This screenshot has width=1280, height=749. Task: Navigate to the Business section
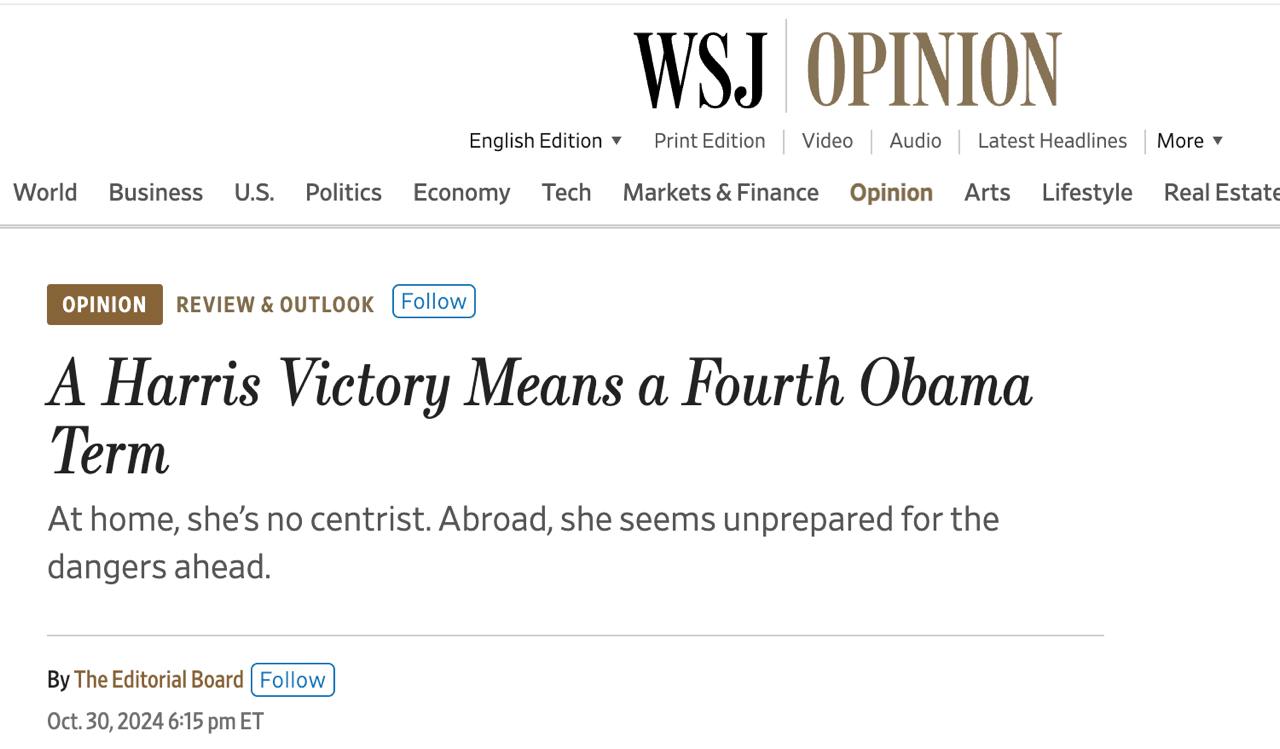click(x=155, y=192)
